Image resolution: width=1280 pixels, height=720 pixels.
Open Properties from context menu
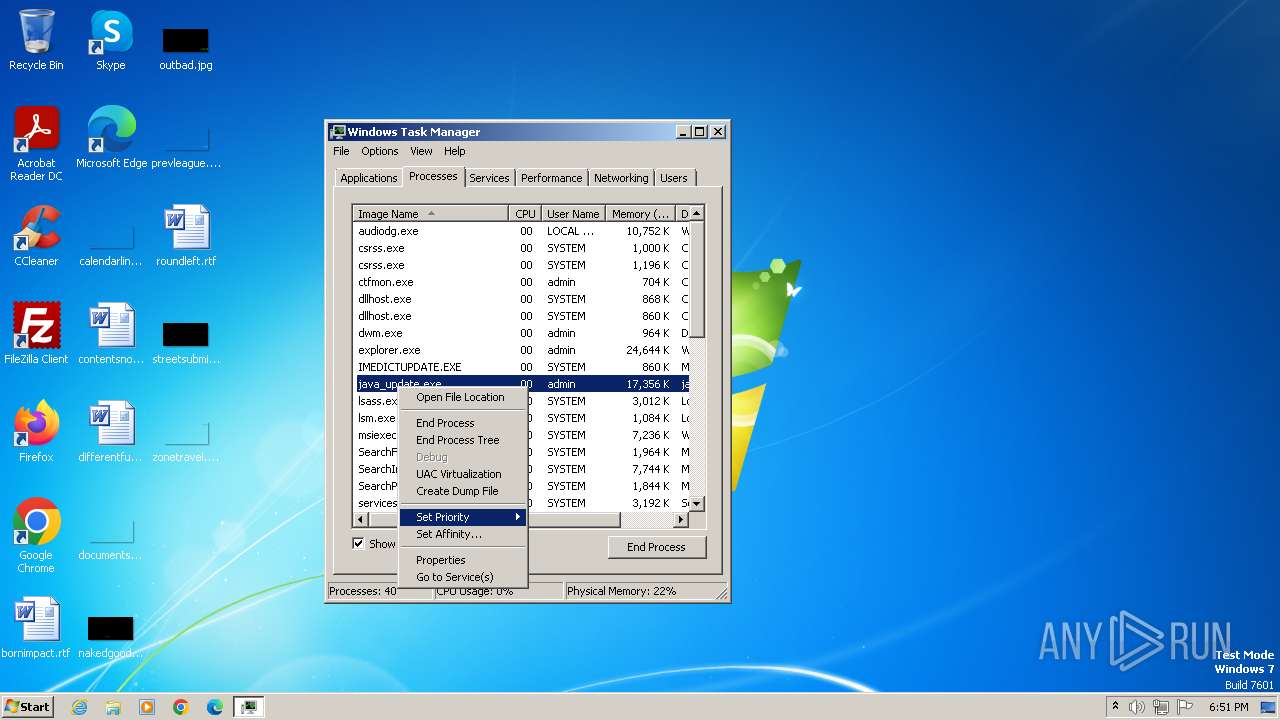tap(463, 560)
